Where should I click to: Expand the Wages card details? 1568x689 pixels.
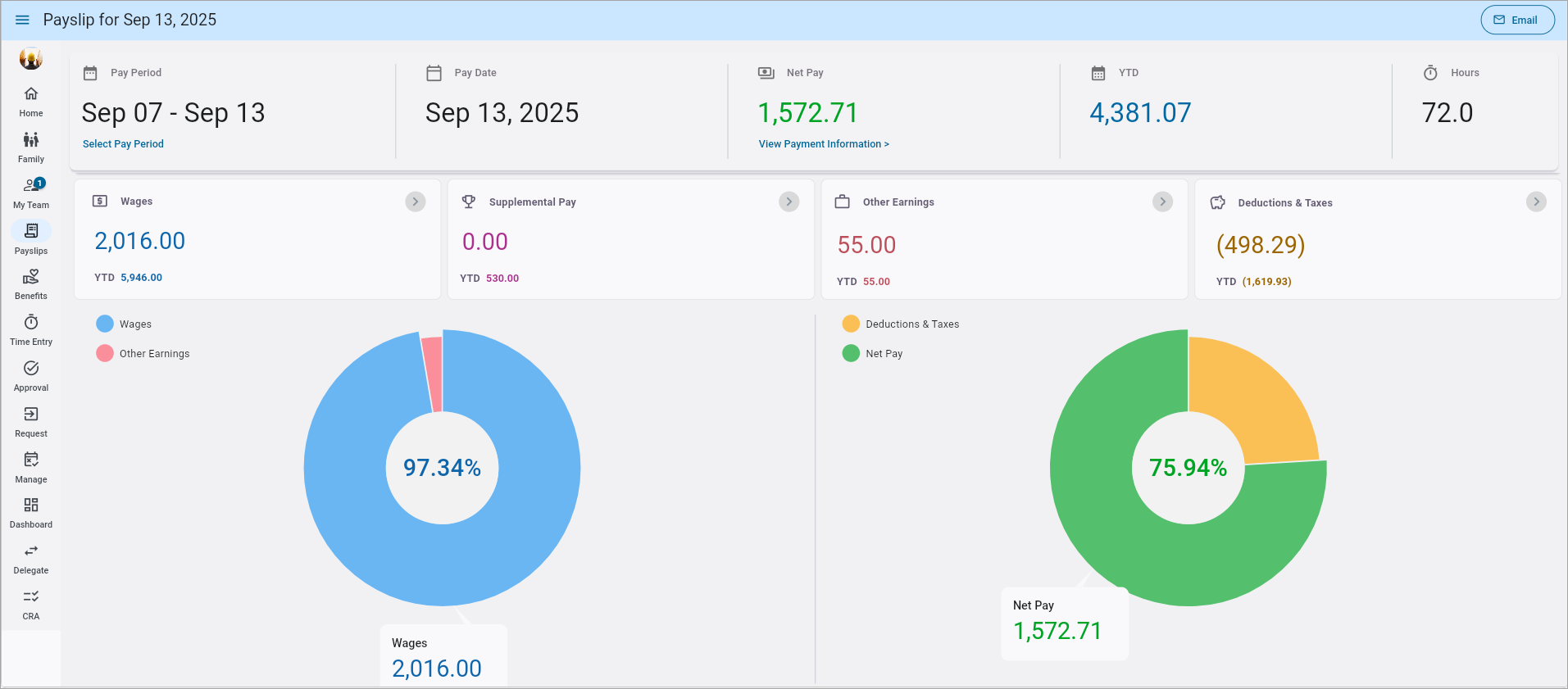click(x=416, y=202)
